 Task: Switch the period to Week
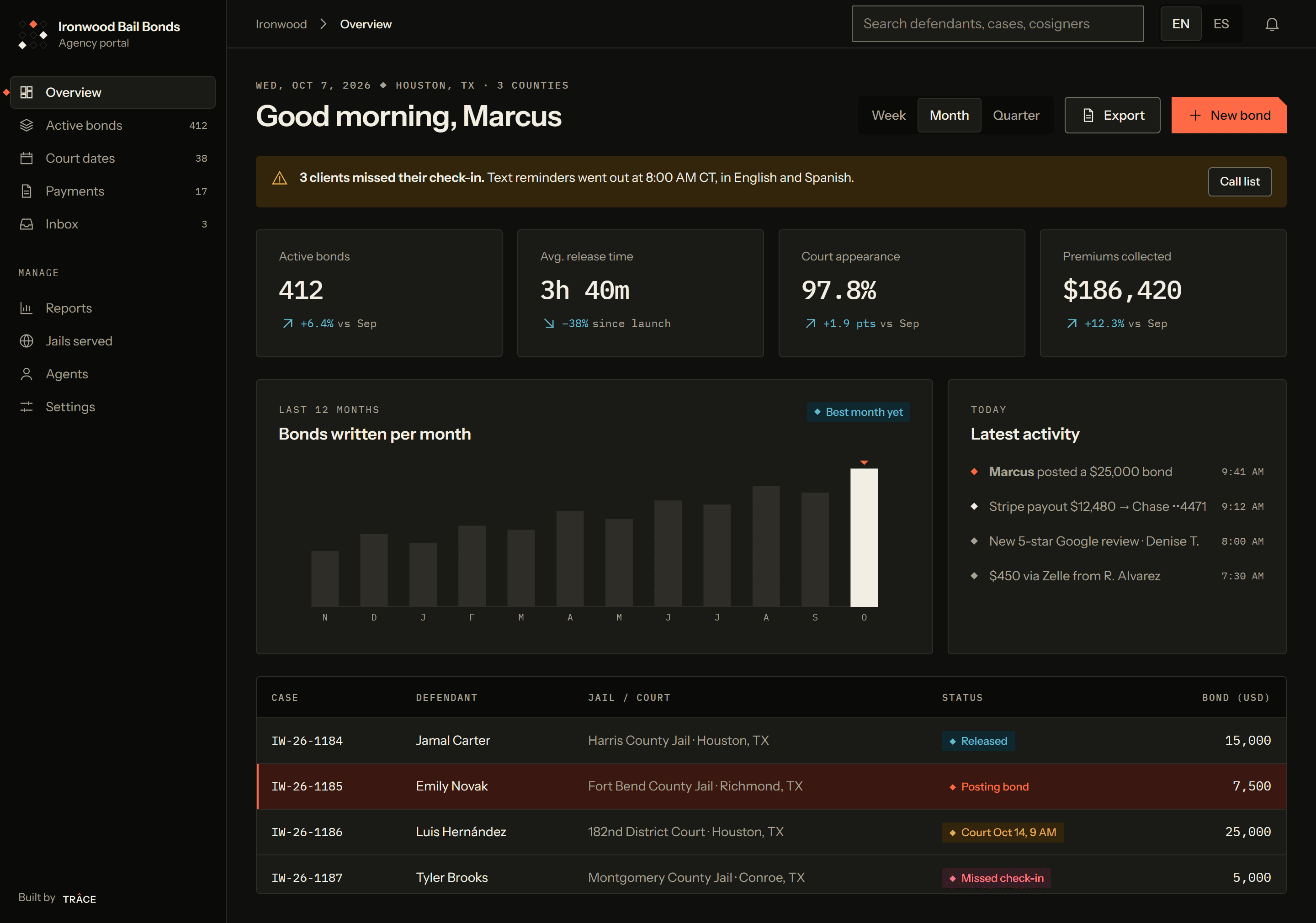(x=888, y=115)
